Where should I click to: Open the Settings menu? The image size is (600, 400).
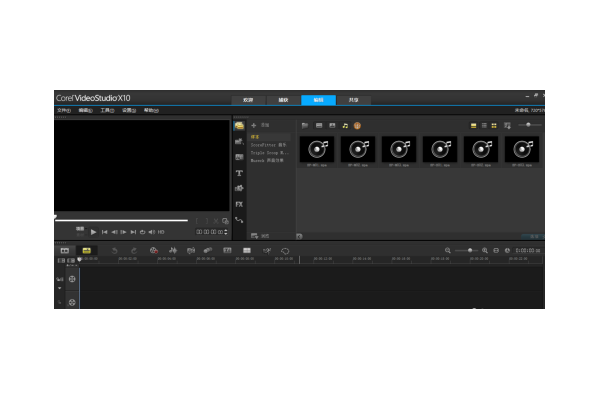[129, 110]
